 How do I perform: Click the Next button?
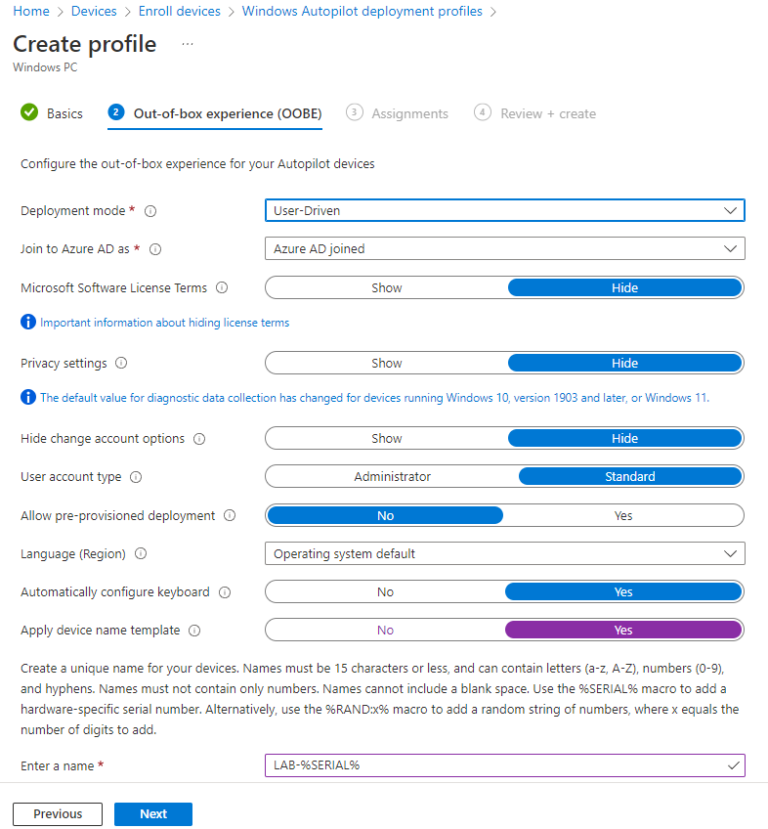click(x=153, y=814)
